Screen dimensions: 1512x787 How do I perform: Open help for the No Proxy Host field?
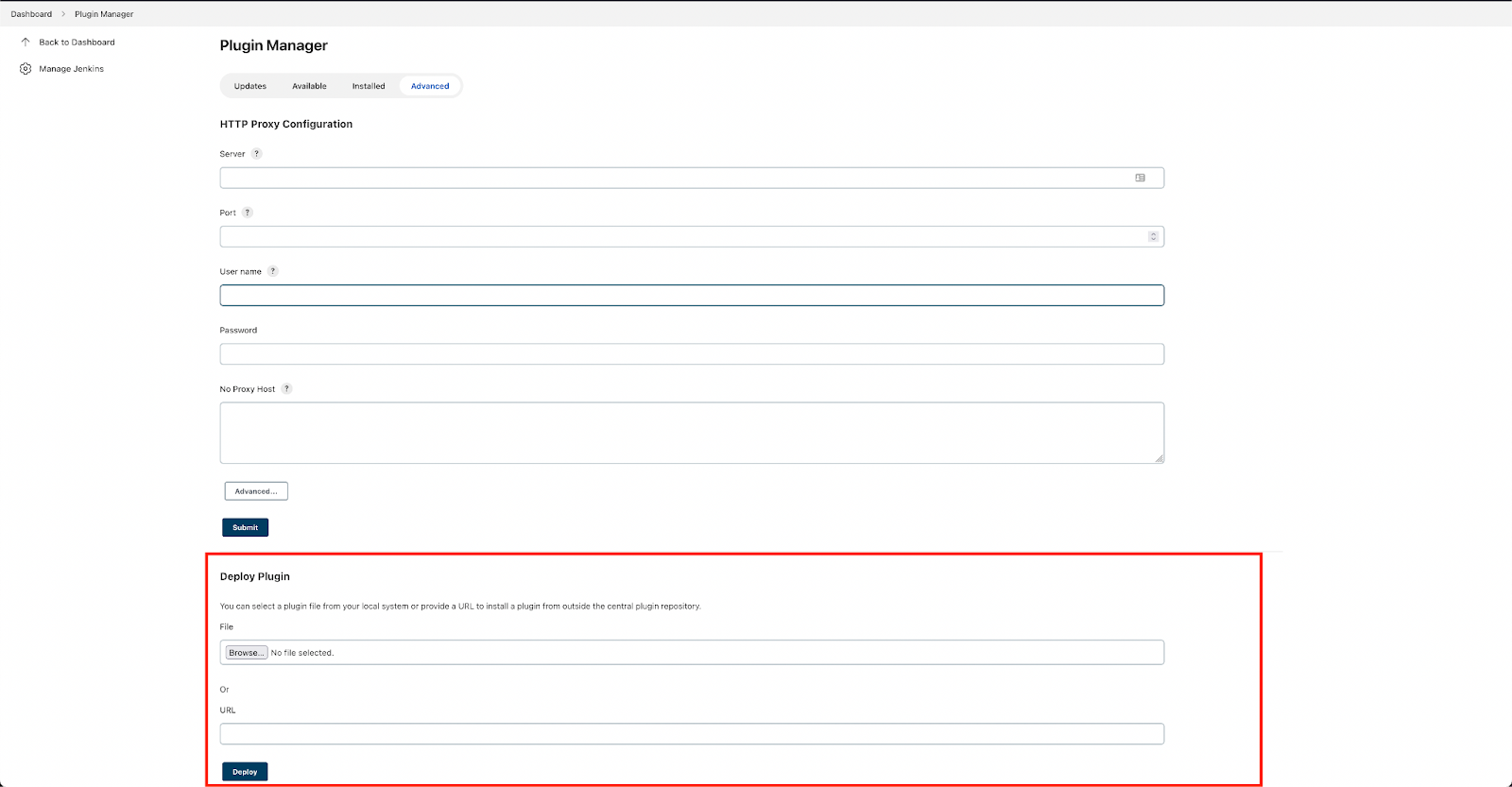point(287,388)
